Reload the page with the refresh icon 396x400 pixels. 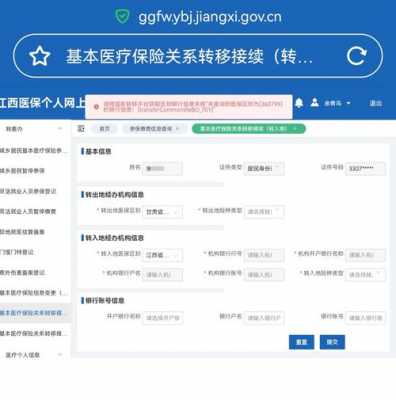pyautogui.click(x=356, y=56)
